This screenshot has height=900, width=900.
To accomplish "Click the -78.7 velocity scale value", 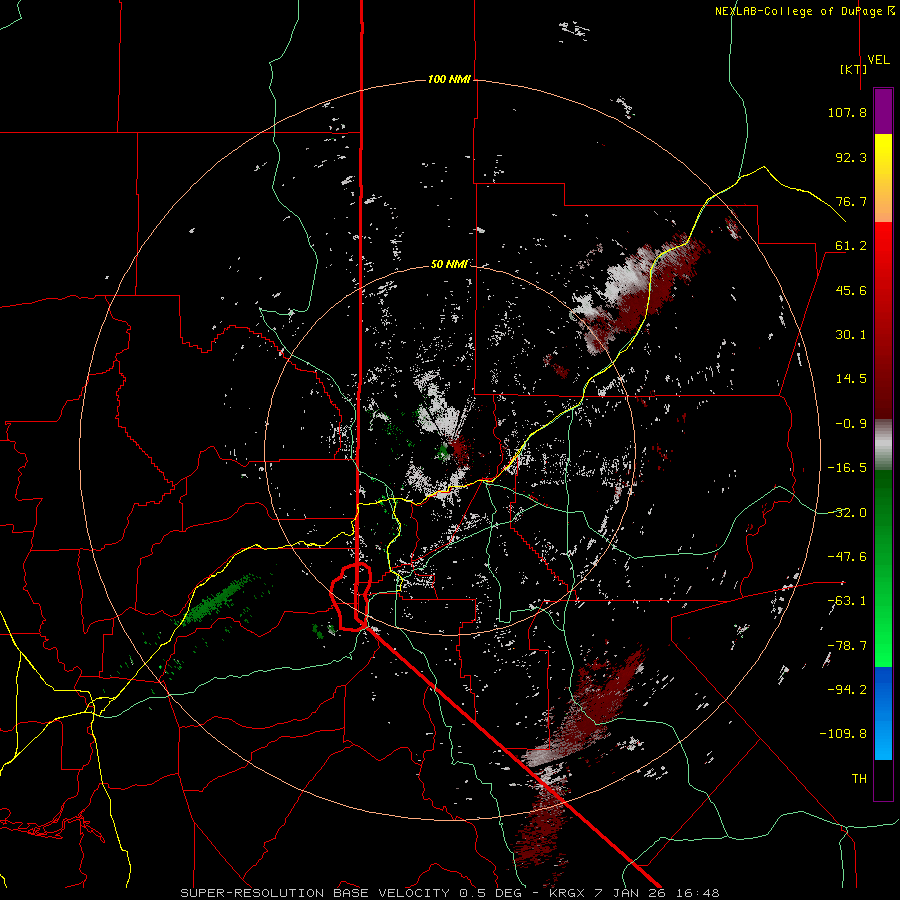I will point(847,646).
